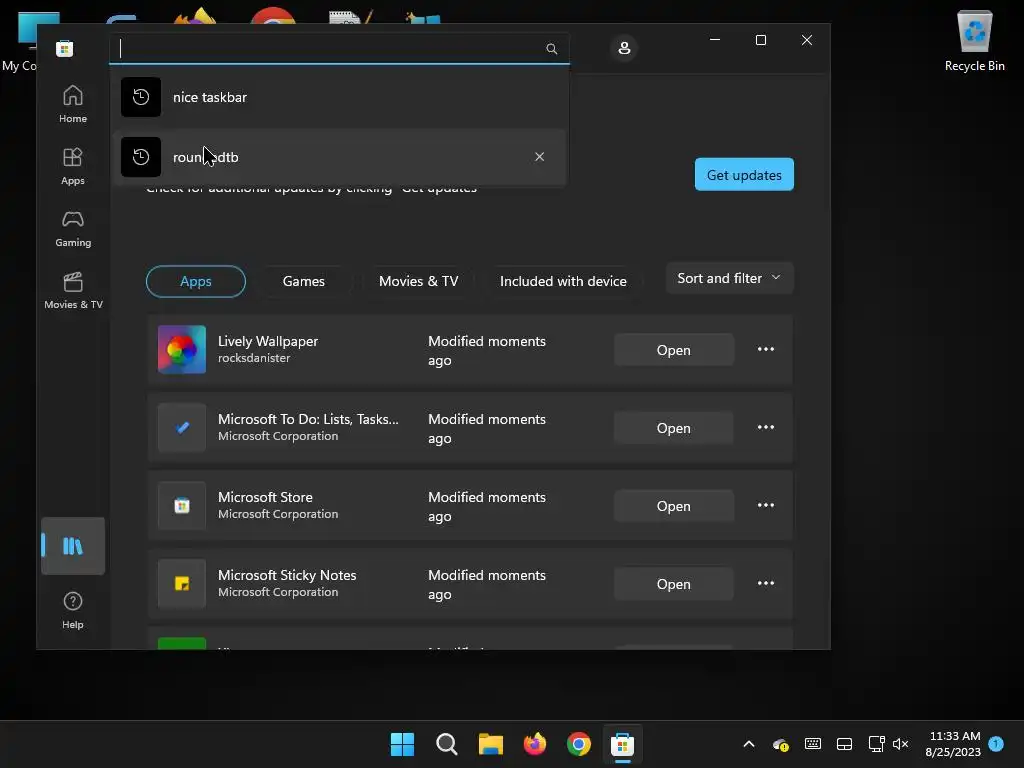Click the Microsoft To Do: Lists, Tasks... name

(x=308, y=419)
